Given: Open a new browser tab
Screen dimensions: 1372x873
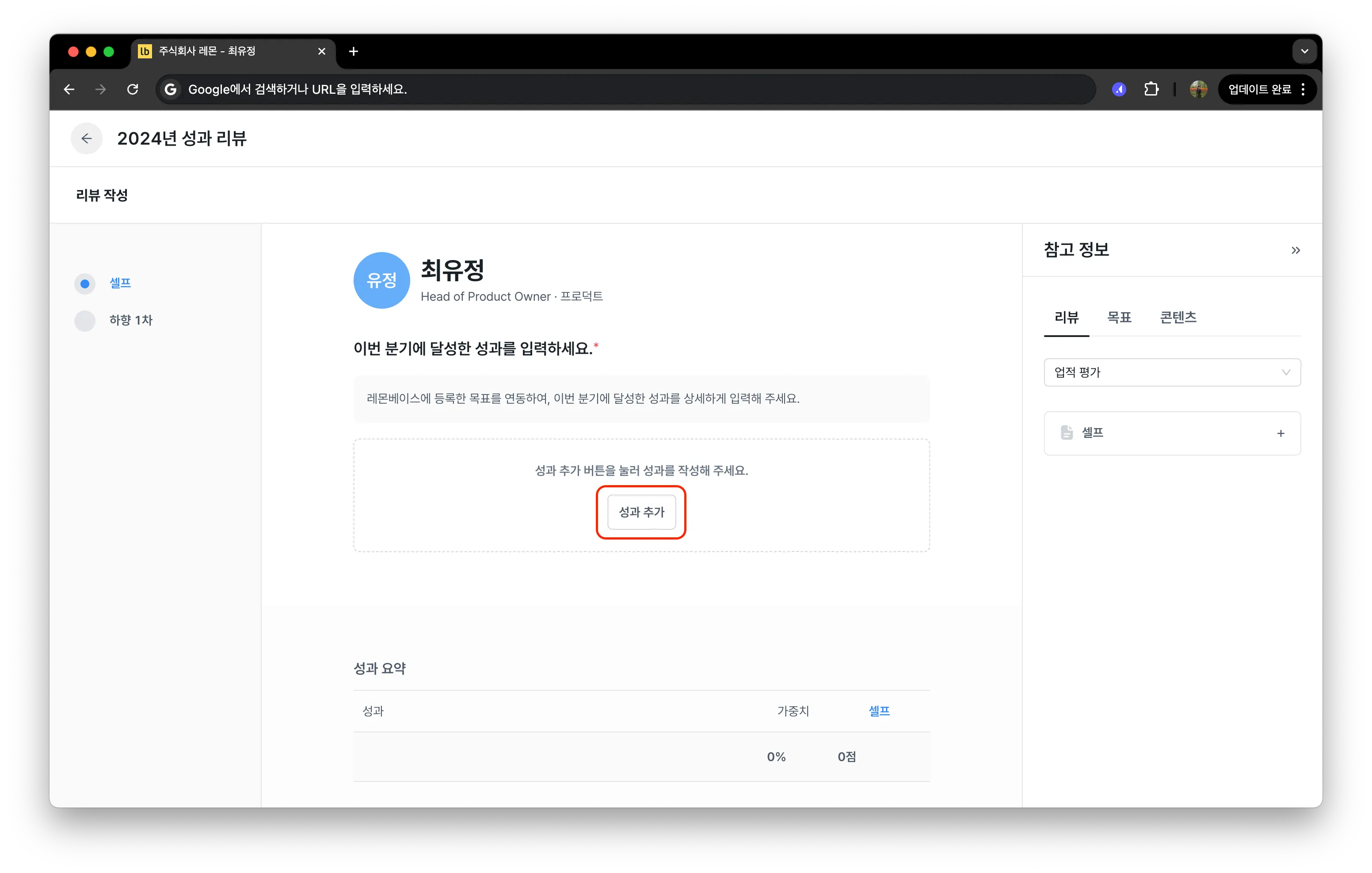Looking at the screenshot, I should [x=353, y=51].
